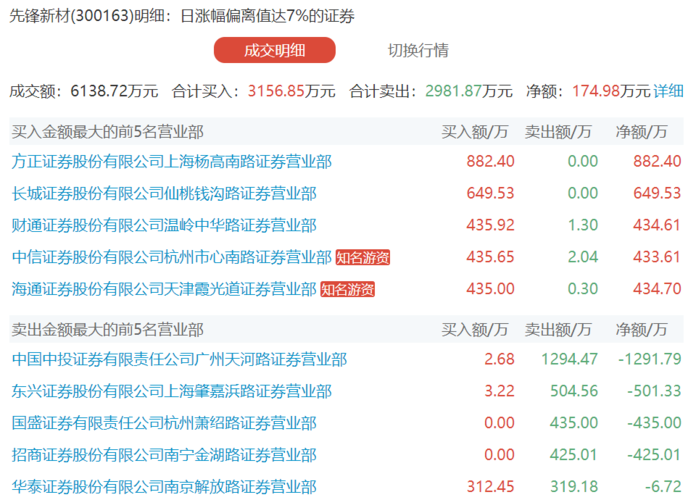
Task: Open 中信证券杭州市心南路证券营业部 link
Action: coord(172,257)
